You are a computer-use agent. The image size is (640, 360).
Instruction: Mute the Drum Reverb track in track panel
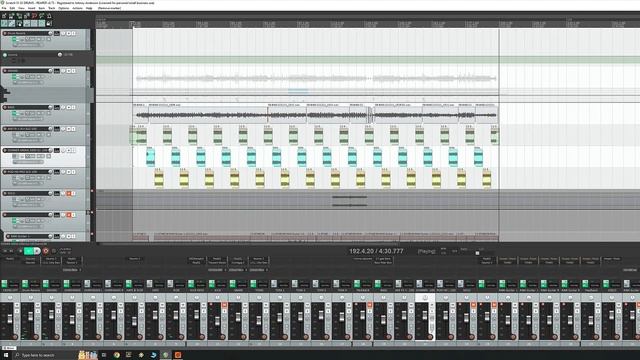click(x=69, y=33)
